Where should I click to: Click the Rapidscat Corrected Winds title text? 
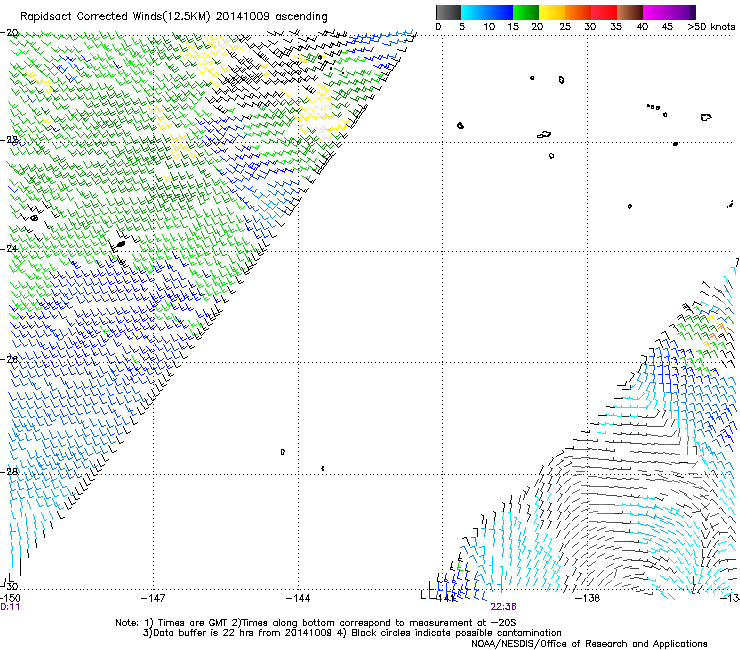pos(174,17)
